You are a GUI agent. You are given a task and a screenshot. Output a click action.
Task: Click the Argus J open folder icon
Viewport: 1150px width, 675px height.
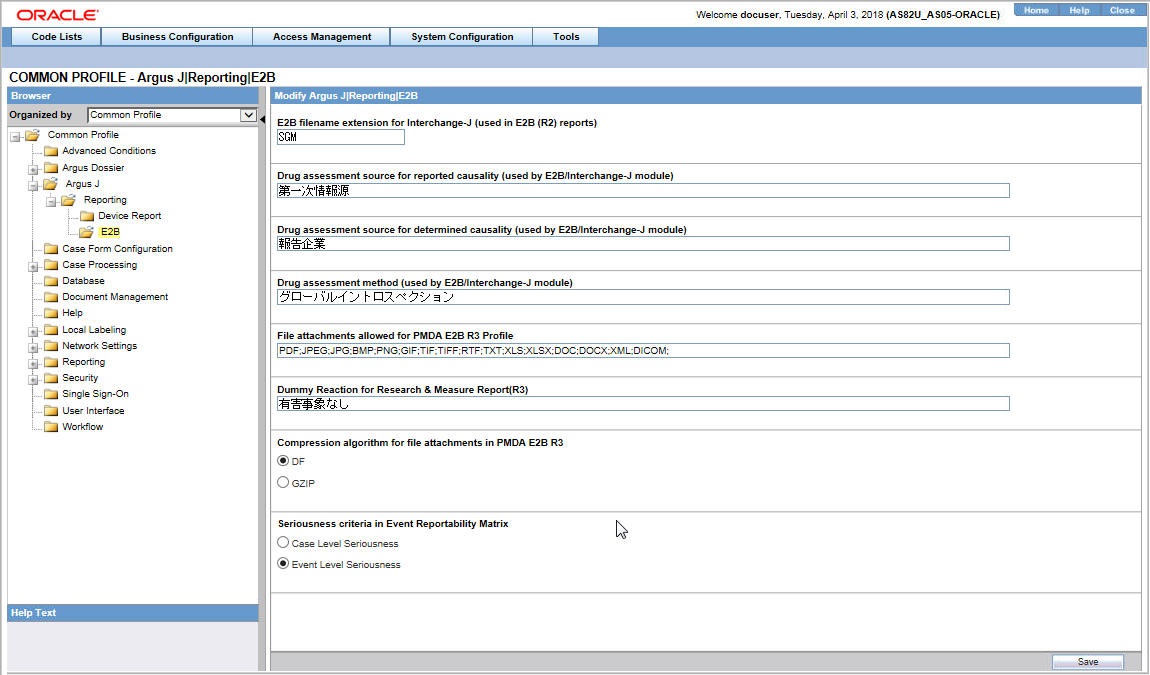(x=51, y=184)
